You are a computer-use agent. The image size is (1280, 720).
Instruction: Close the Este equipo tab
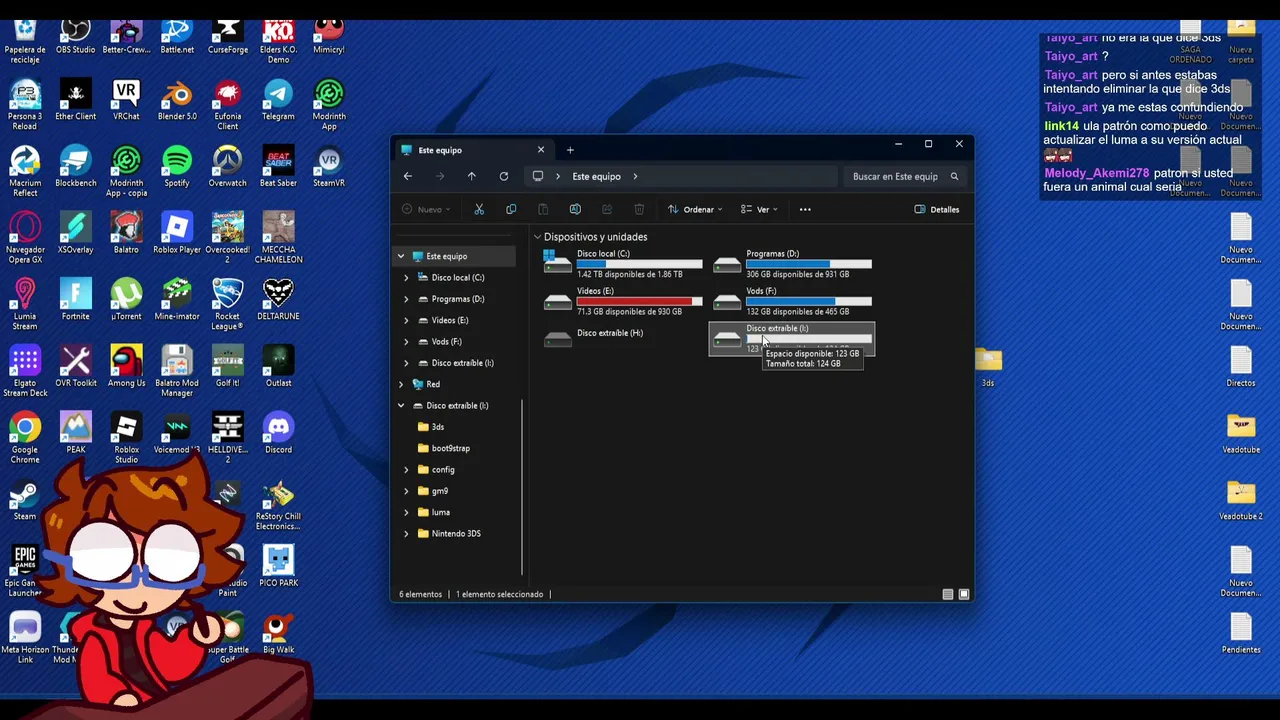pyautogui.click(x=541, y=150)
